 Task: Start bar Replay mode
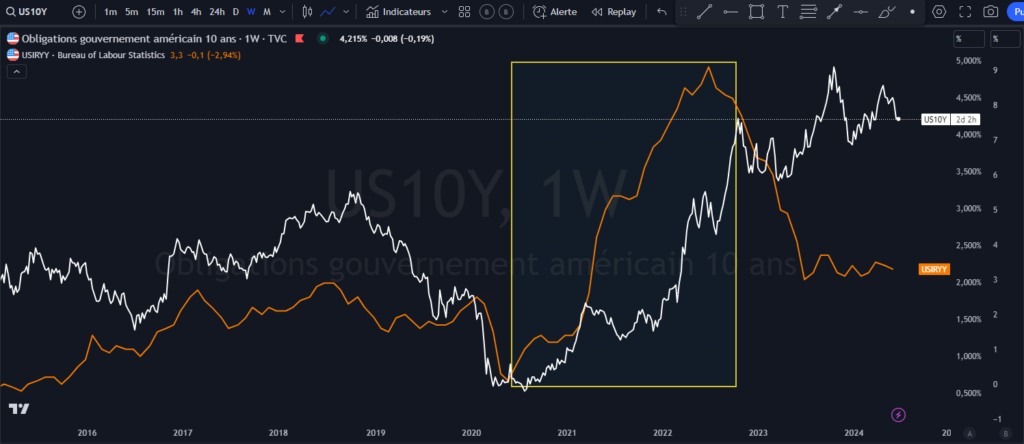(613, 12)
